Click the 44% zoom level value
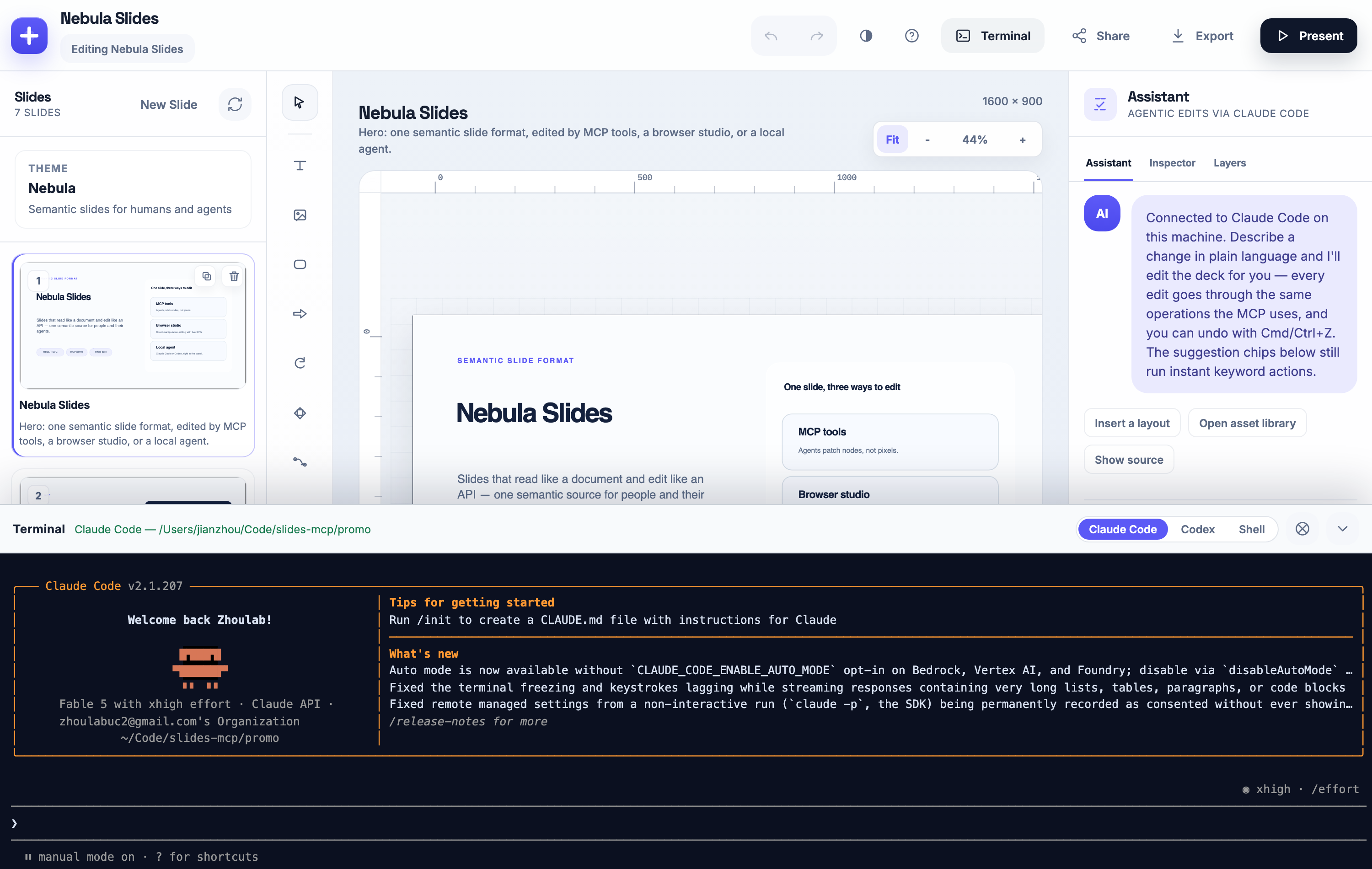Image resolution: width=1372 pixels, height=869 pixels. pyautogui.click(x=974, y=139)
